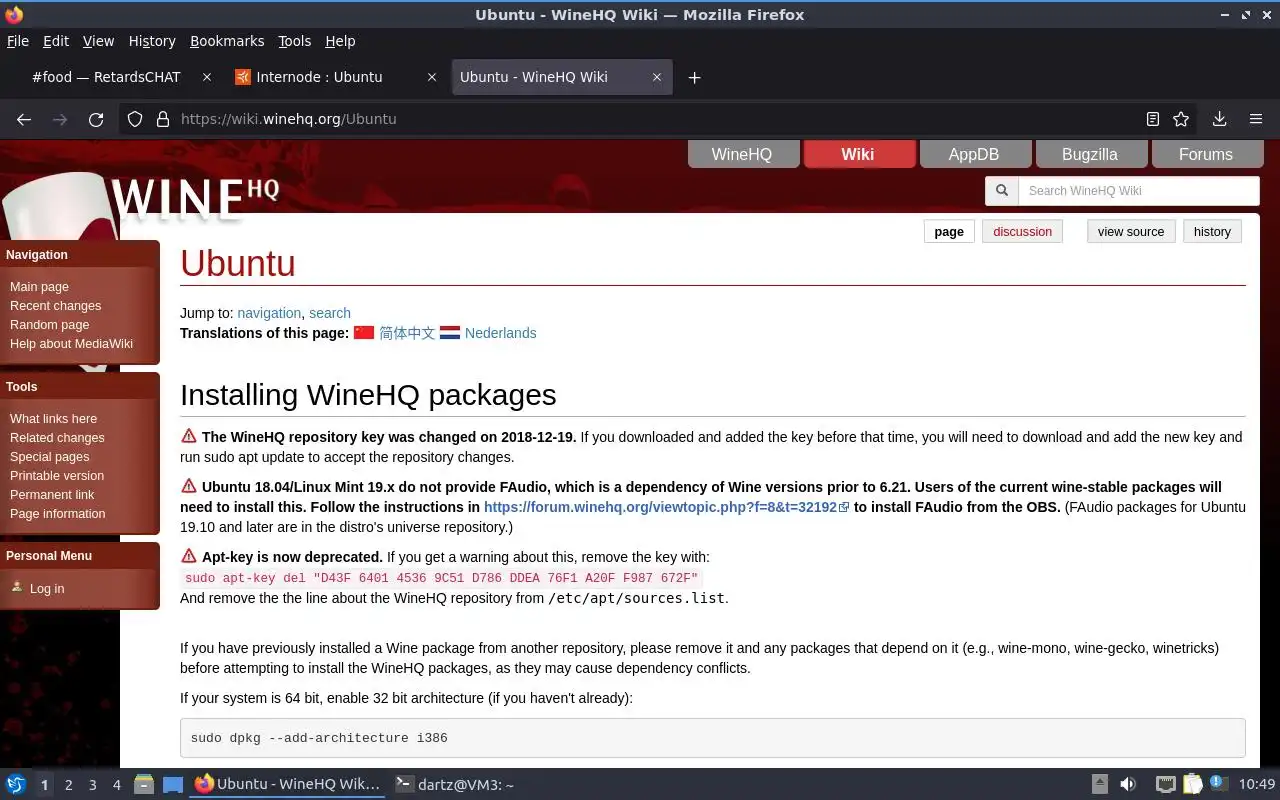Click the wiki search magnifier icon
The width and height of the screenshot is (1280, 800).
(1001, 191)
